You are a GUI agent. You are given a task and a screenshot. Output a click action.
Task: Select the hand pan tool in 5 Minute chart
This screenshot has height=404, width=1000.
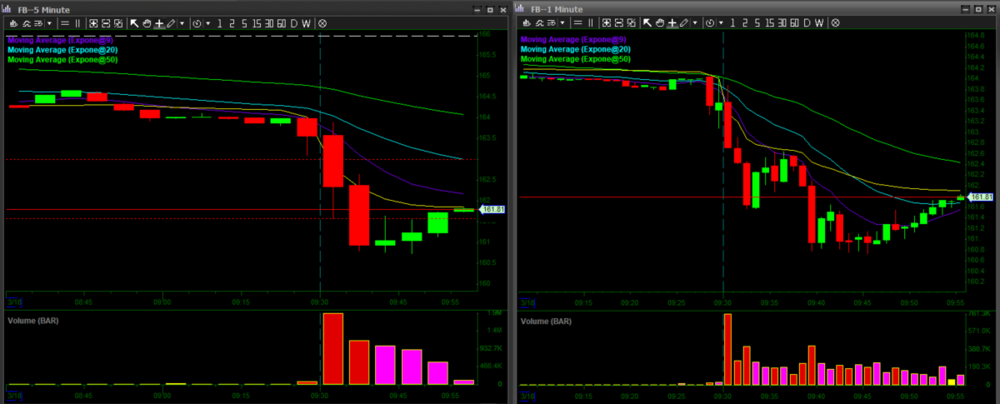[147, 22]
